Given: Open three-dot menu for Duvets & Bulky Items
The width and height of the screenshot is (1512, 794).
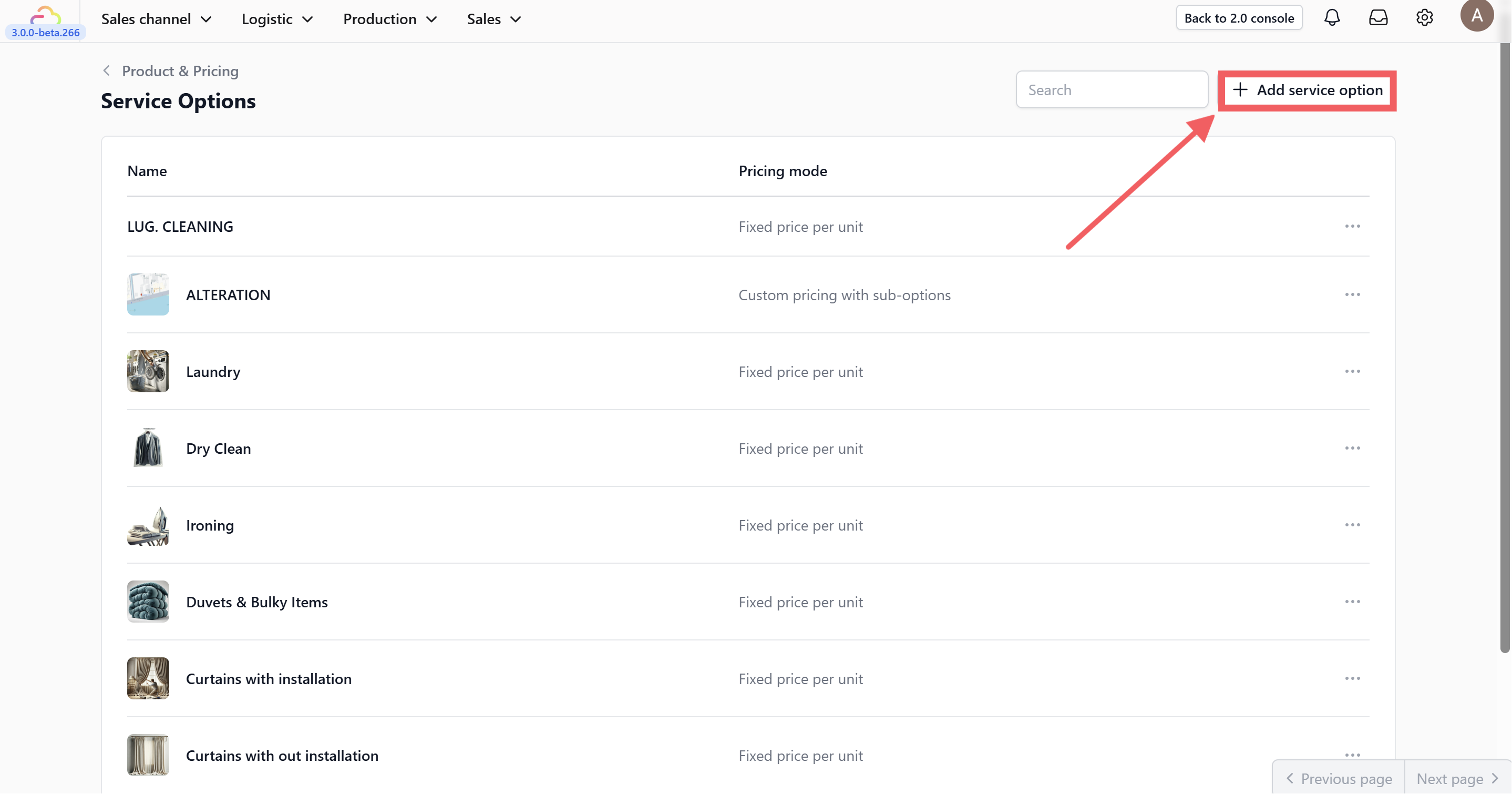Looking at the screenshot, I should click(1352, 602).
